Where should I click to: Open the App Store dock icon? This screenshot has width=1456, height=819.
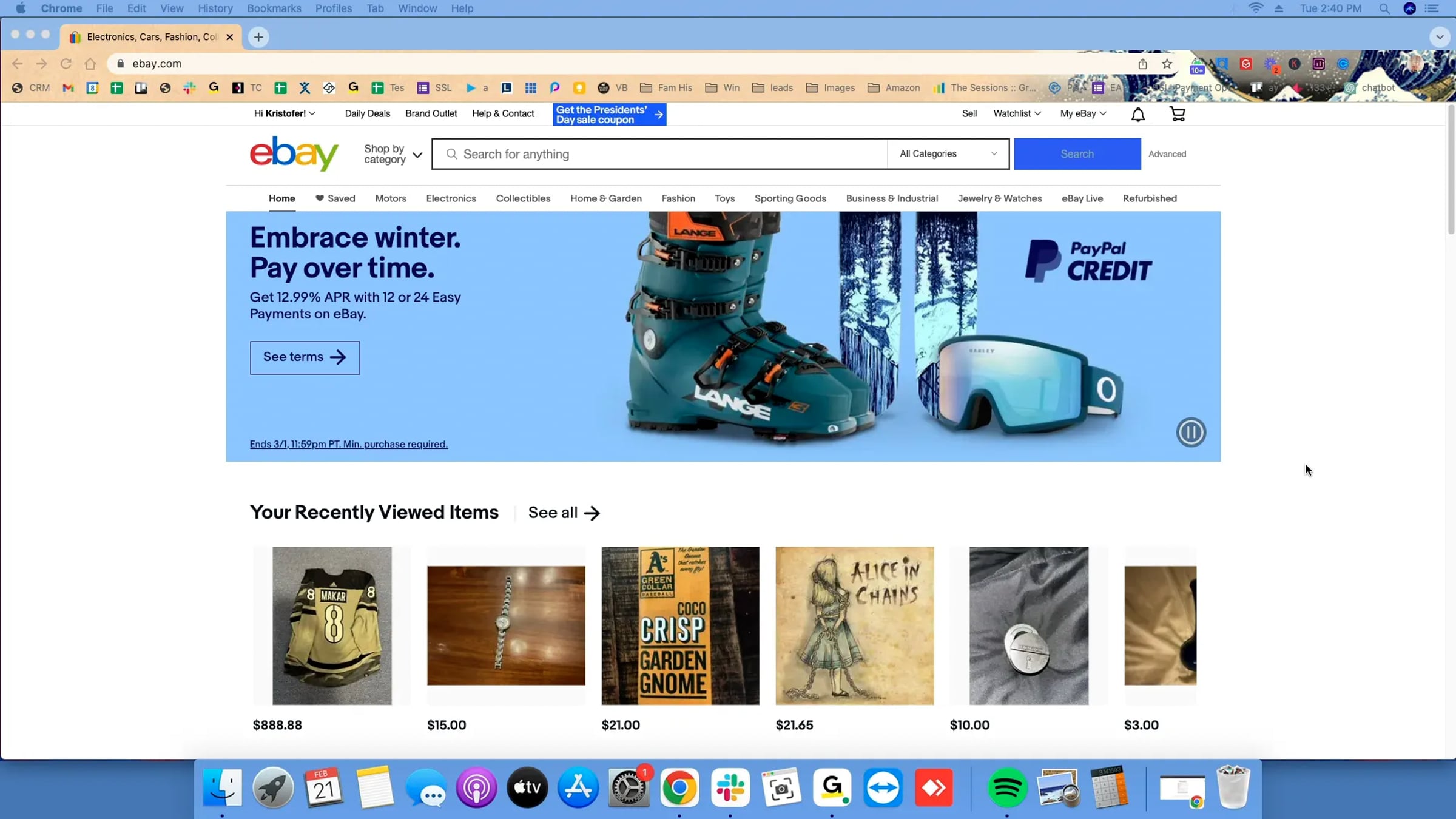(578, 788)
